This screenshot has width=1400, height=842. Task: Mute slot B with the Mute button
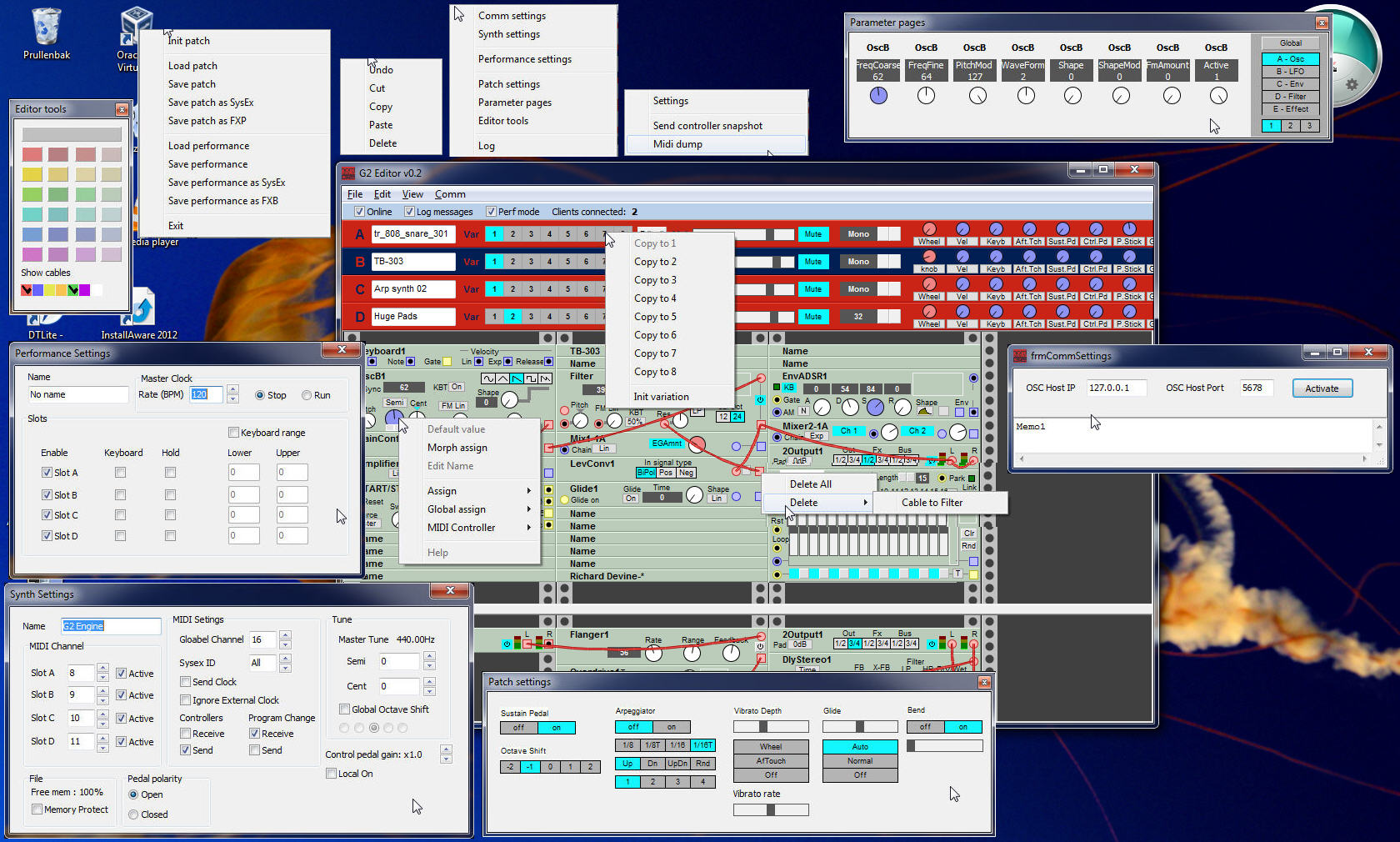click(812, 262)
